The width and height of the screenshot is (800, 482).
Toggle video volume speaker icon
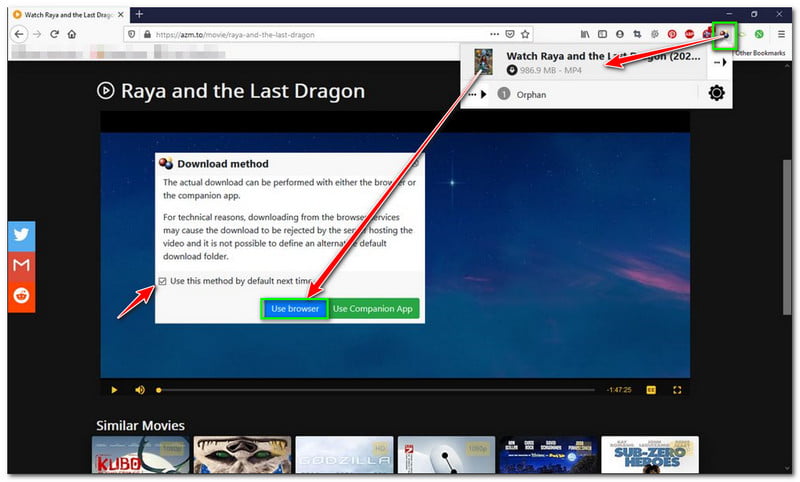140,390
